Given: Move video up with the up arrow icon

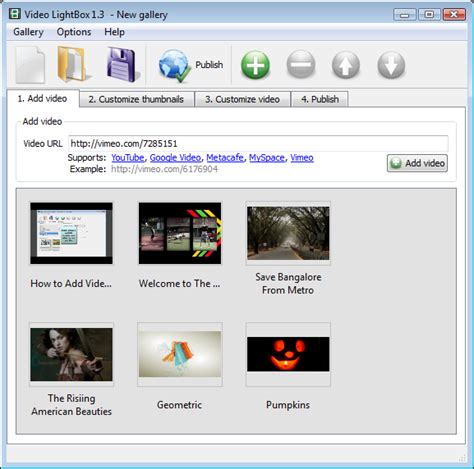Looking at the screenshot, I should coord(346,65).
